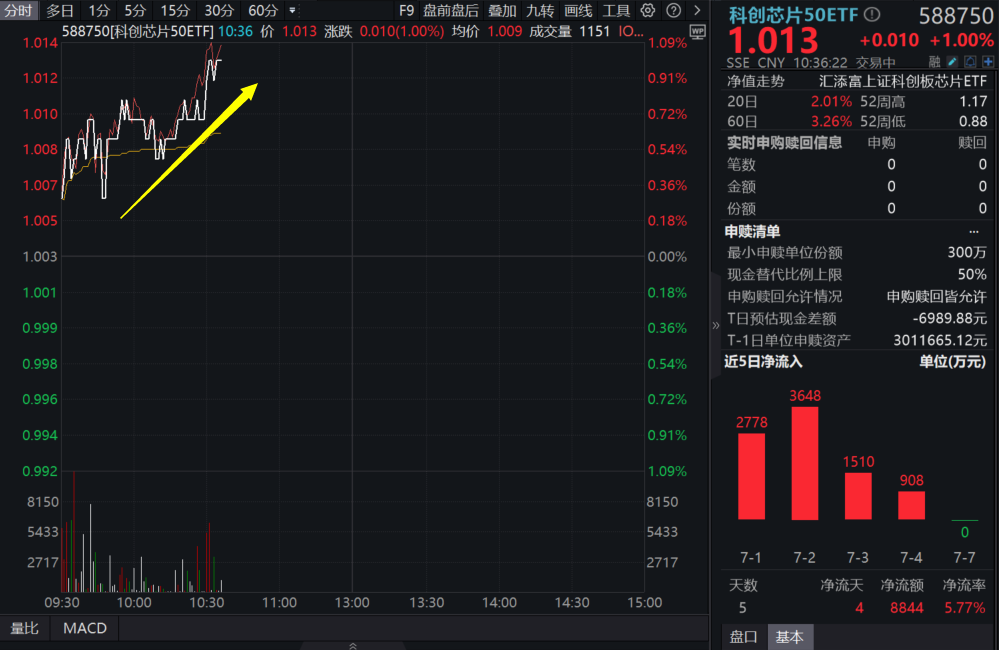Click the pencil edit icon beside the bell
The height and width of the screenshot is (650, 999).
pos(951,61)
